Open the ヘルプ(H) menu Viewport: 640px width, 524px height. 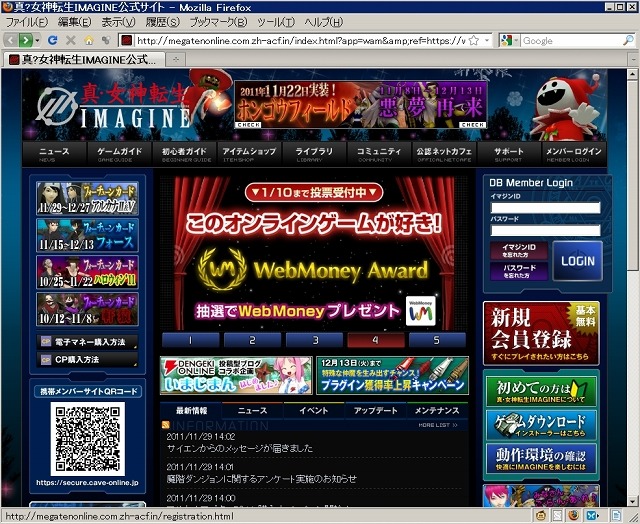tap(324, 22)
